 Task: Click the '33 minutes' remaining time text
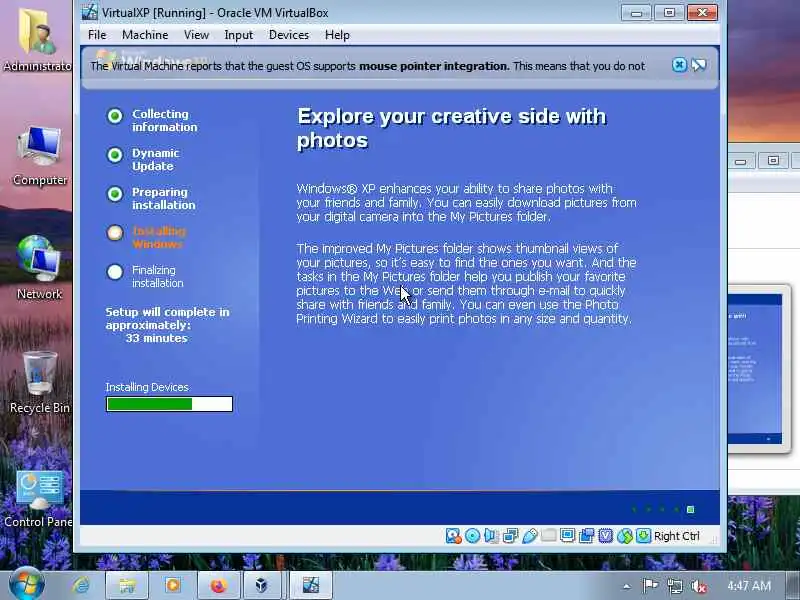pos(157,338)
